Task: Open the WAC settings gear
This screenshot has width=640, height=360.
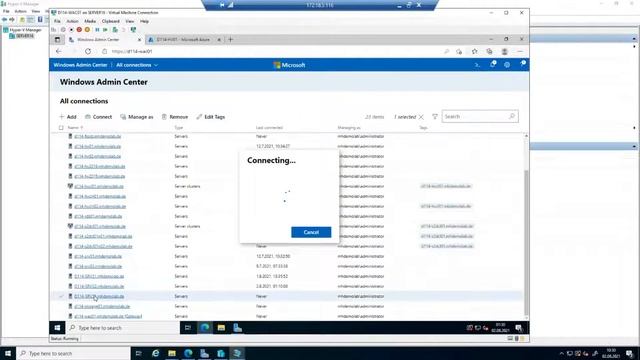Action: (x=507, y=65)
